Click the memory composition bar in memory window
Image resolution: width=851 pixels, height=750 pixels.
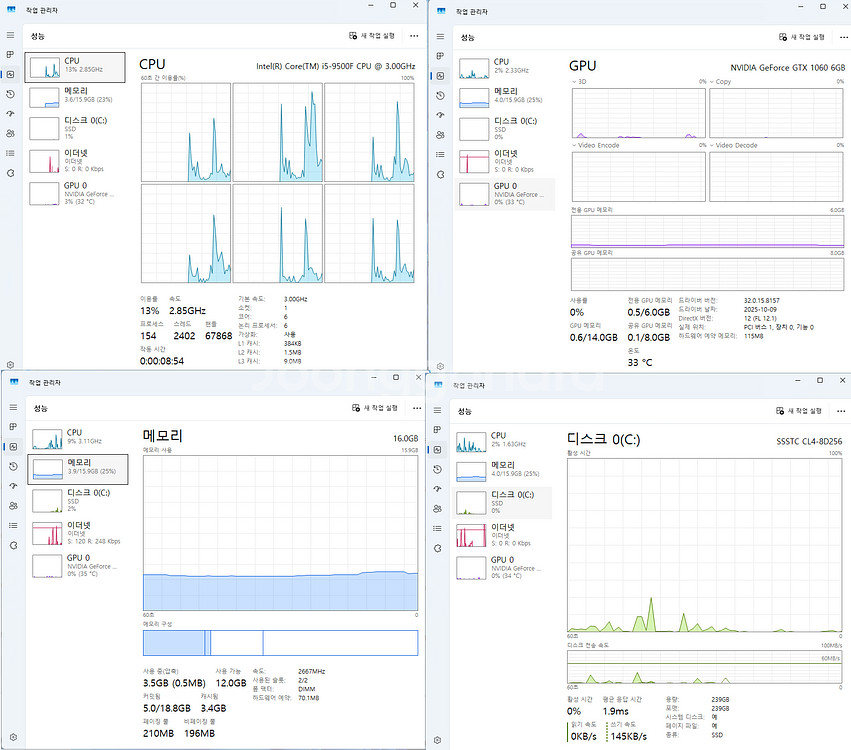[x=280, y=642]
